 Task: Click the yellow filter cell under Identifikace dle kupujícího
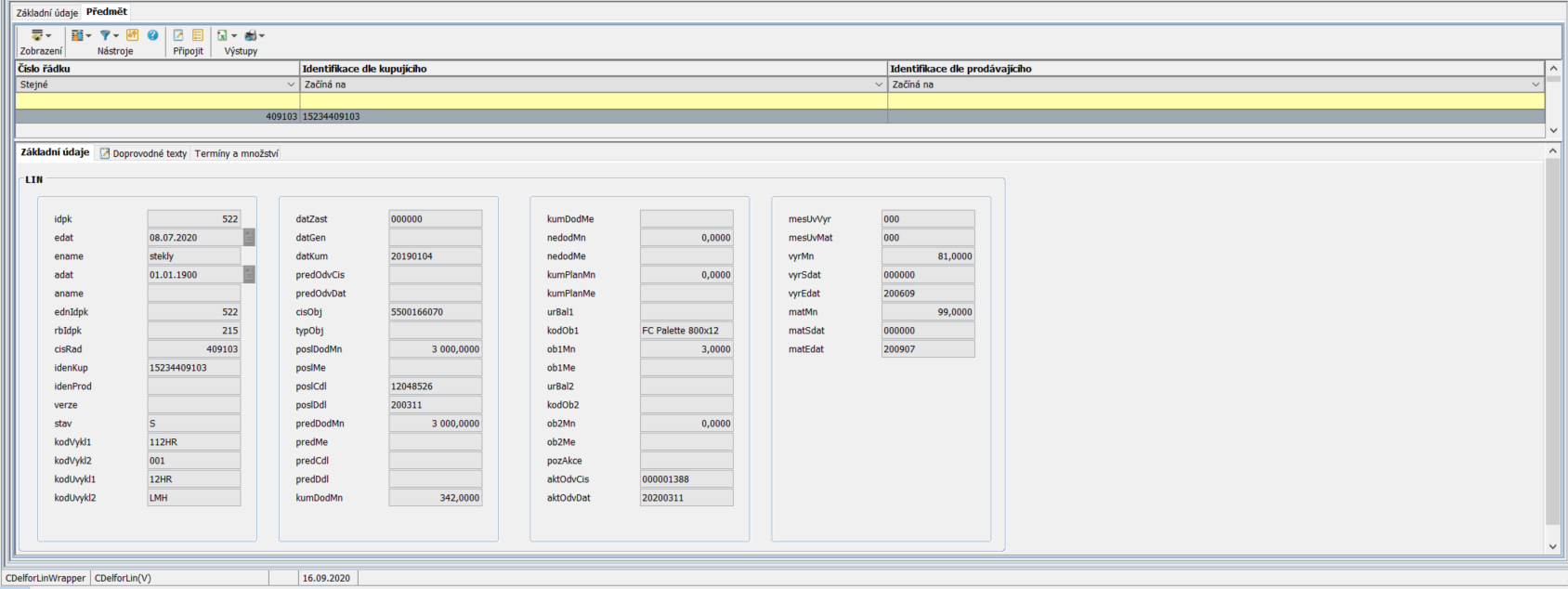[x=595, y=100]
